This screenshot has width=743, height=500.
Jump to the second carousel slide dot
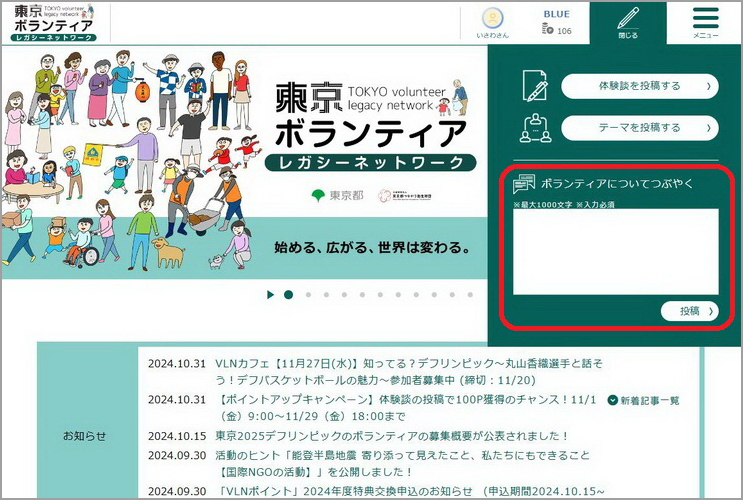pos(307,295)
